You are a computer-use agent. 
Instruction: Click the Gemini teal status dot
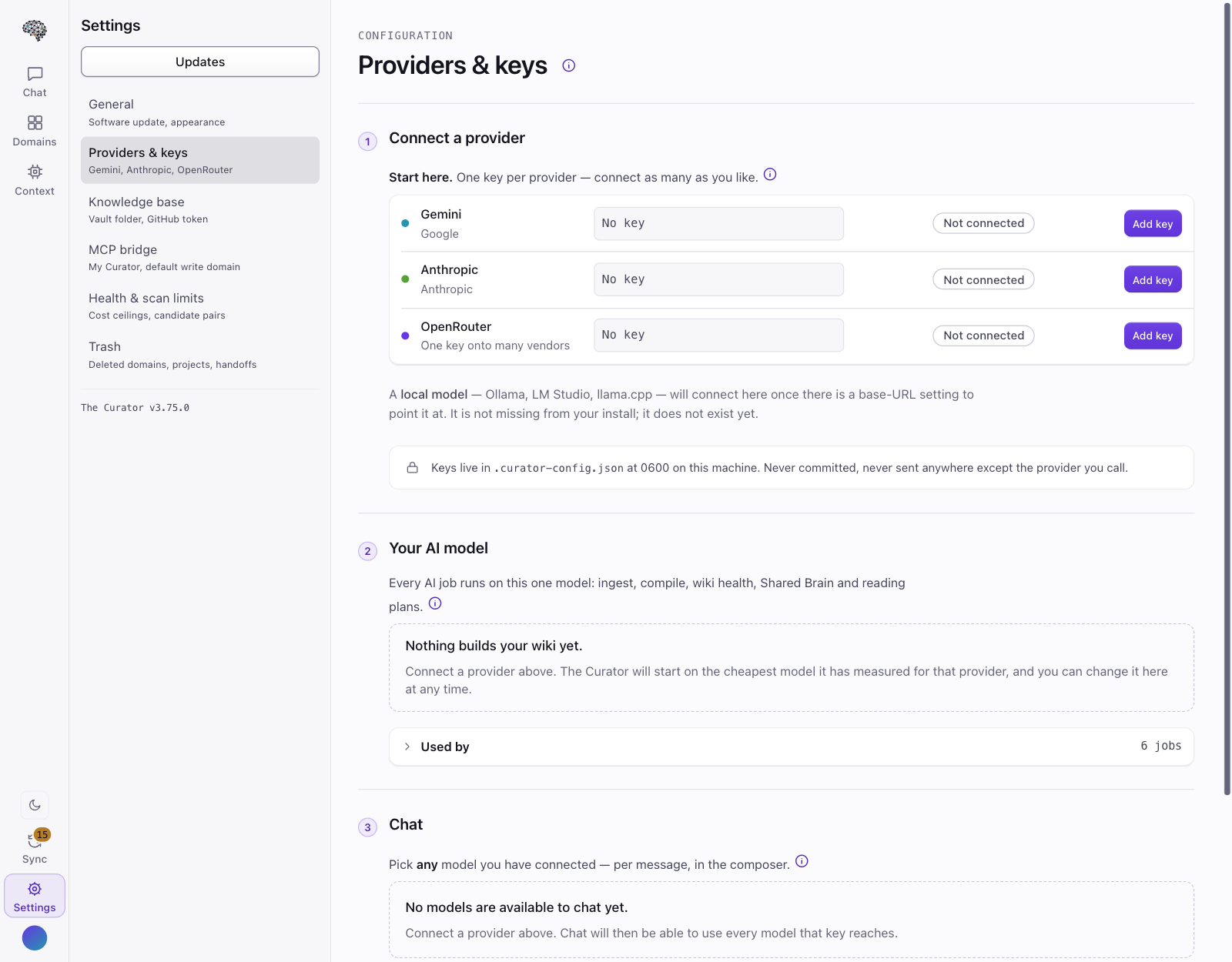coord(405,223)
